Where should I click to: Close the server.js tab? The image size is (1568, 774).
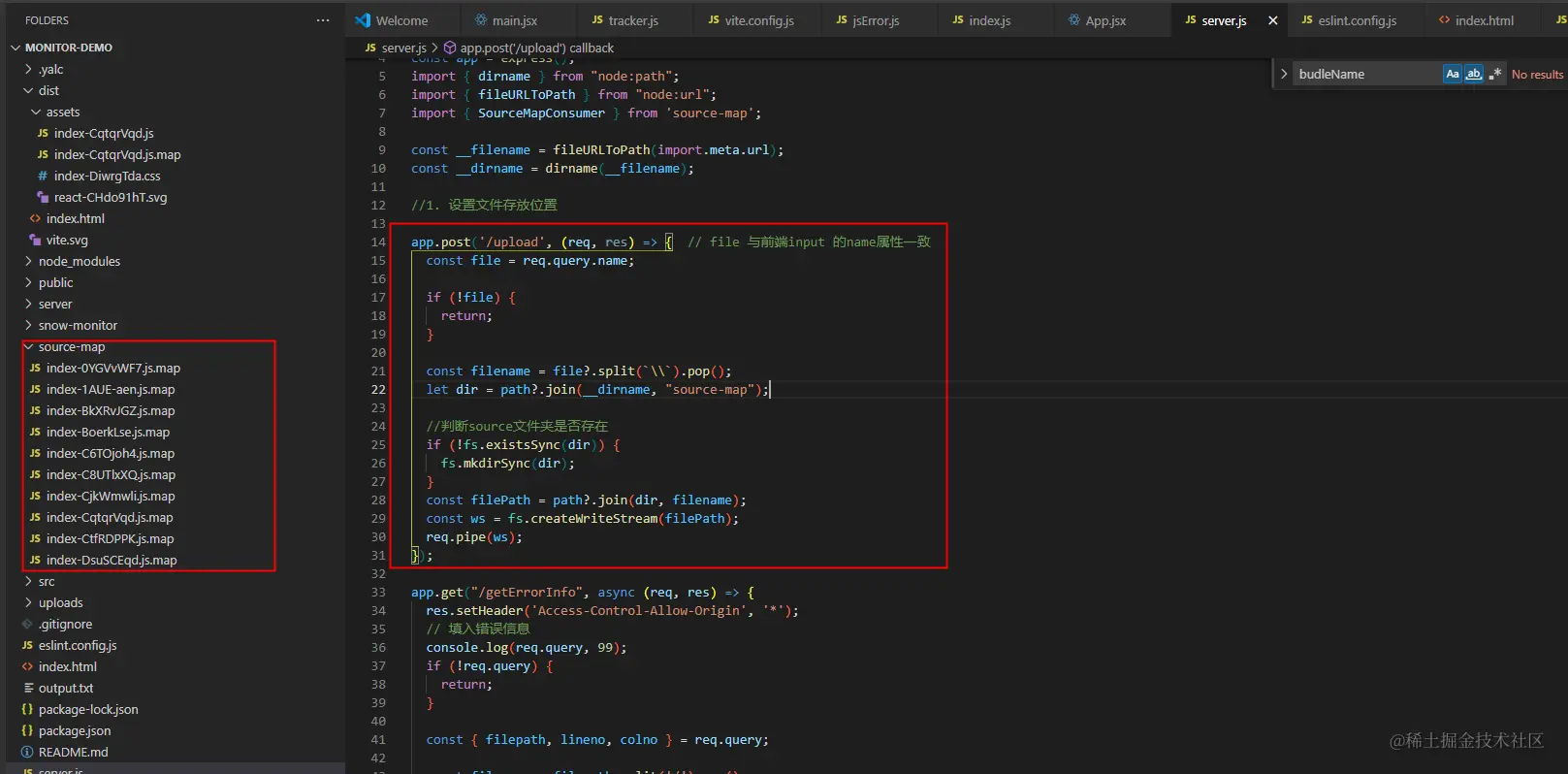click(x=1272, y=20)
